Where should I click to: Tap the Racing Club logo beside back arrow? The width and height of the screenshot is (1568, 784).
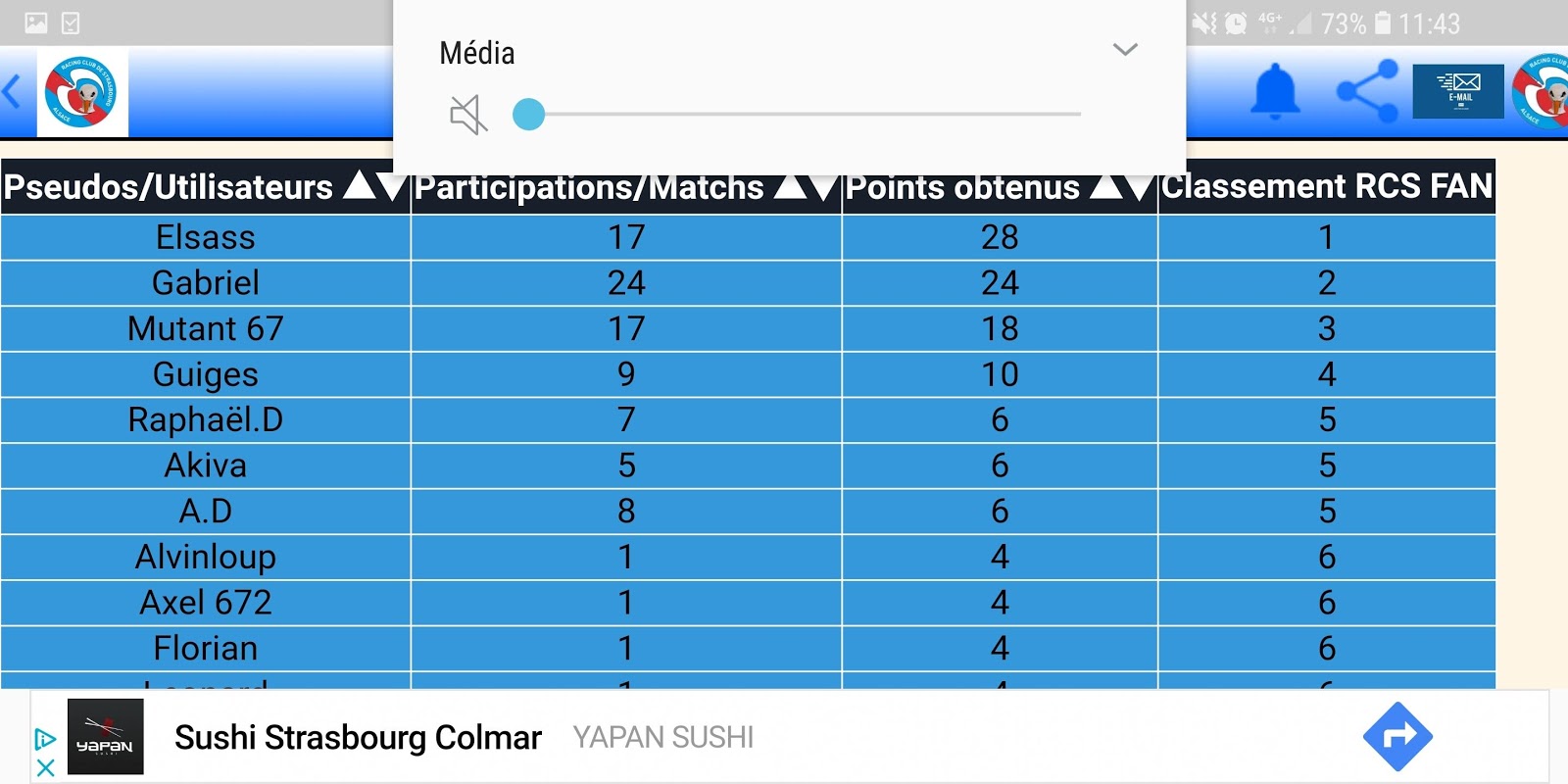point(82,92)
